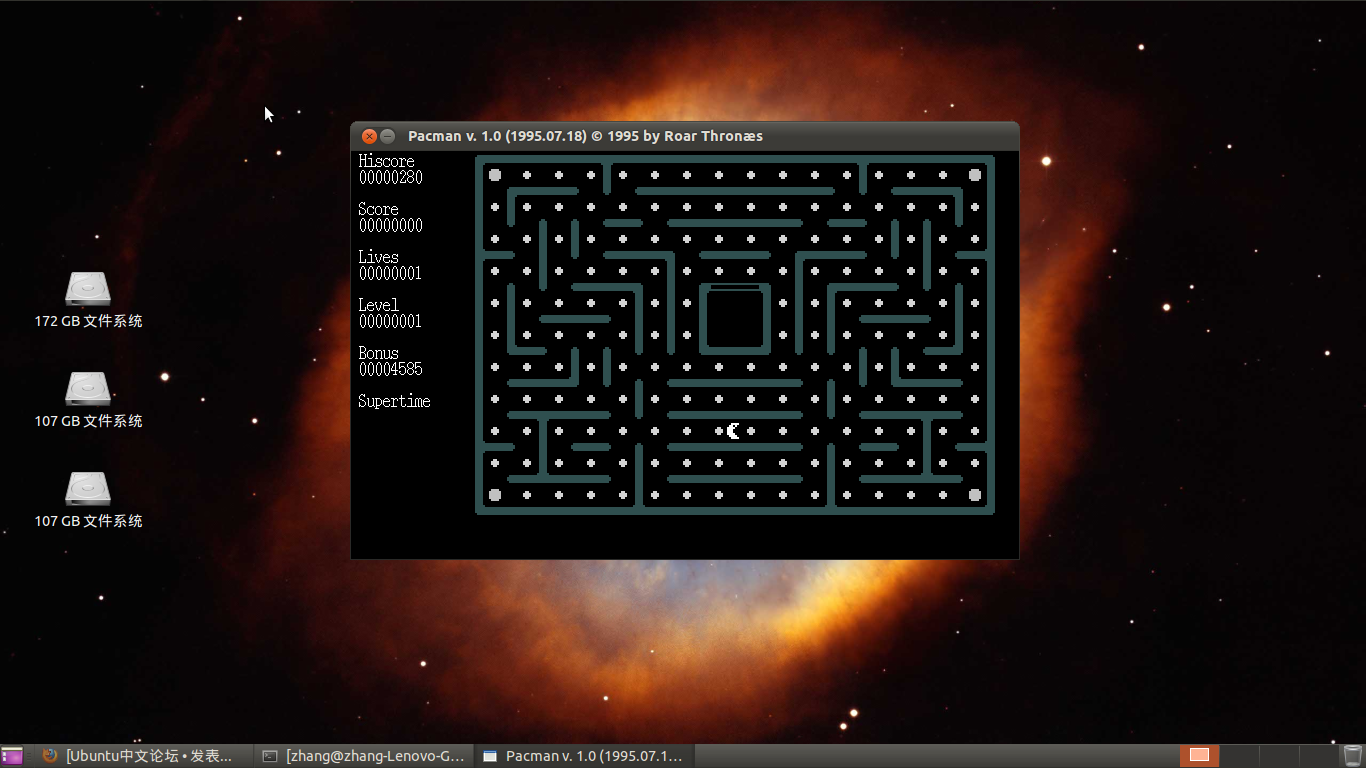Click the Pac-Man character in the maze
This screenshot has width=1366, height=768.
point(734,431)
